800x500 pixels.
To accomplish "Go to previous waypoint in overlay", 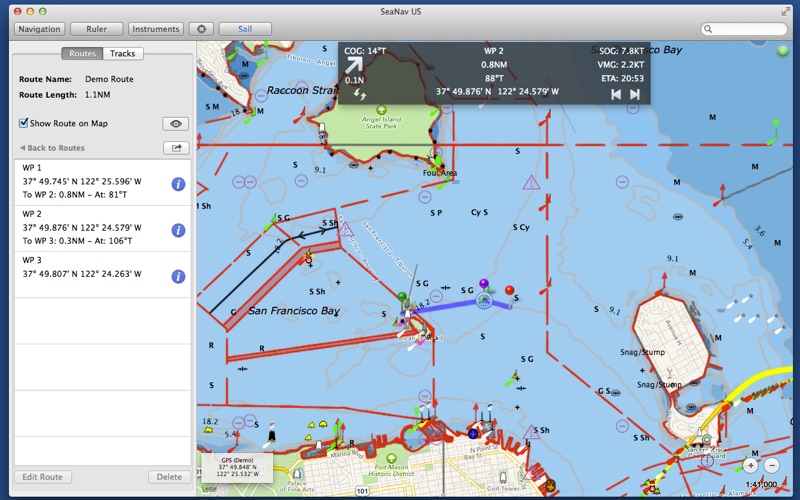I will click(x=616, y=94).
